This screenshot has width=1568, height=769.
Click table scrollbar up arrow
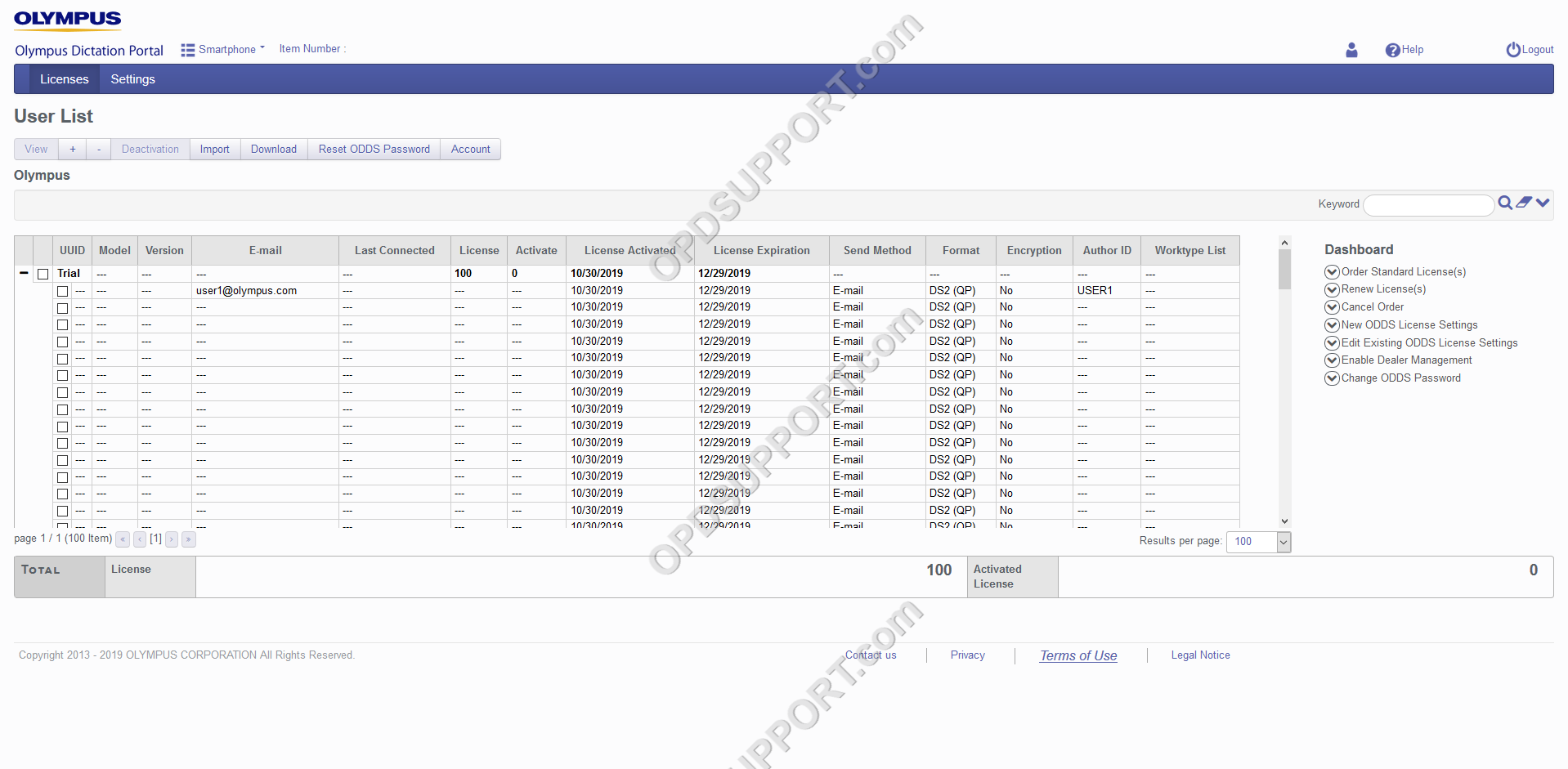[1284, 243]
